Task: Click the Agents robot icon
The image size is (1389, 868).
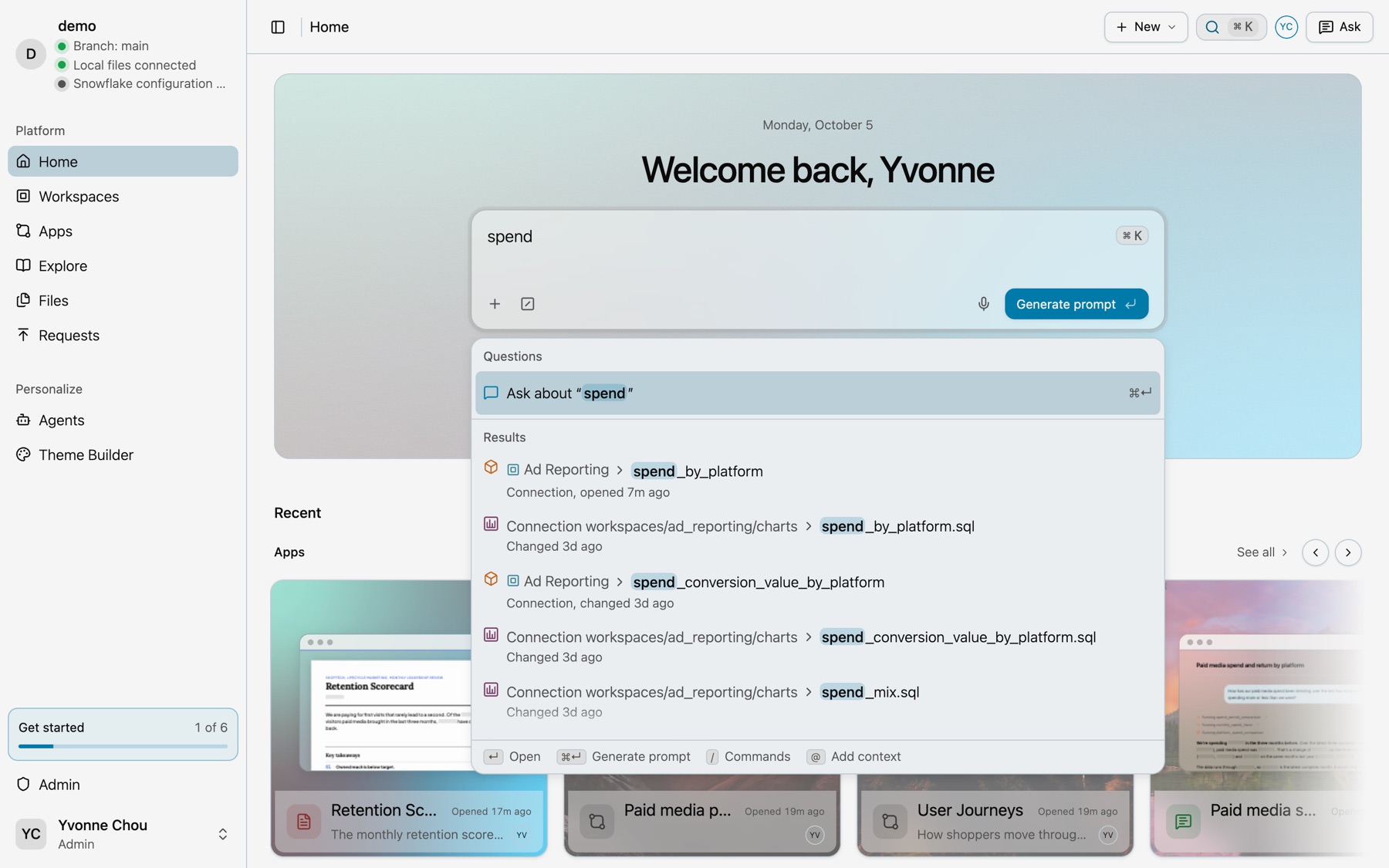Action: coord(23,420)
